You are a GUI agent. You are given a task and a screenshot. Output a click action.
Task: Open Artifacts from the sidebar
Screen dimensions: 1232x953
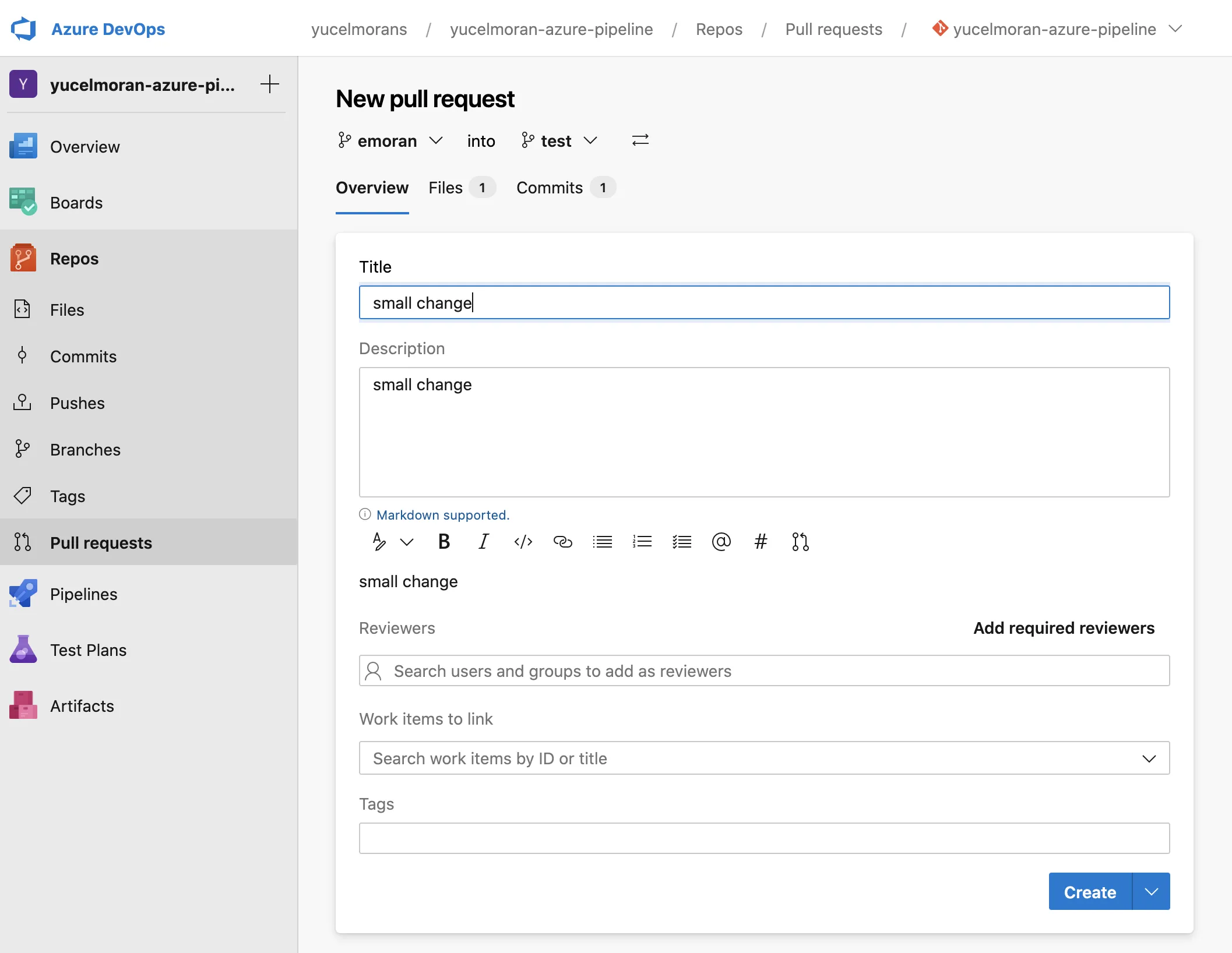point(82,705)
